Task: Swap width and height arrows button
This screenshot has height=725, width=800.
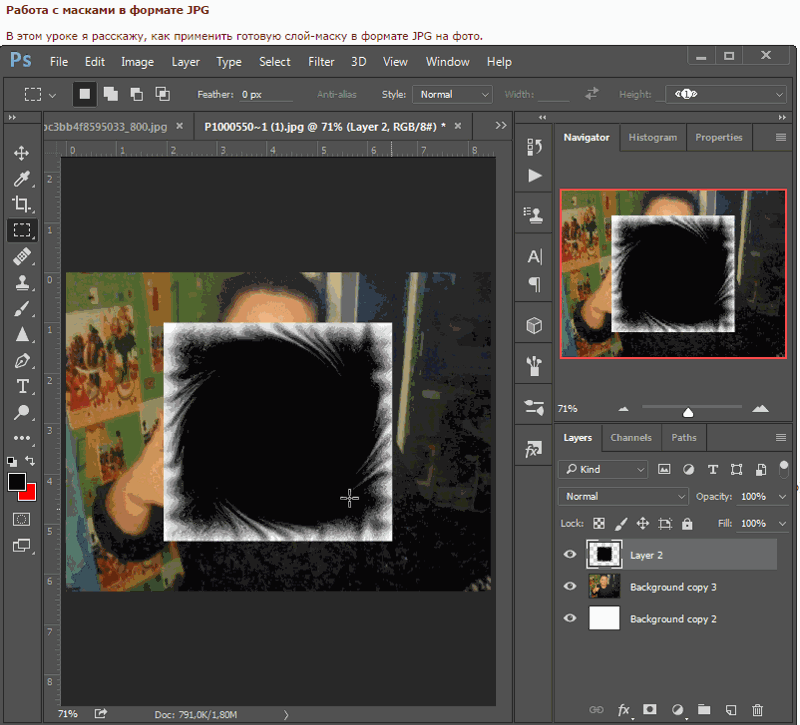Action: click(x=591, y=94)
